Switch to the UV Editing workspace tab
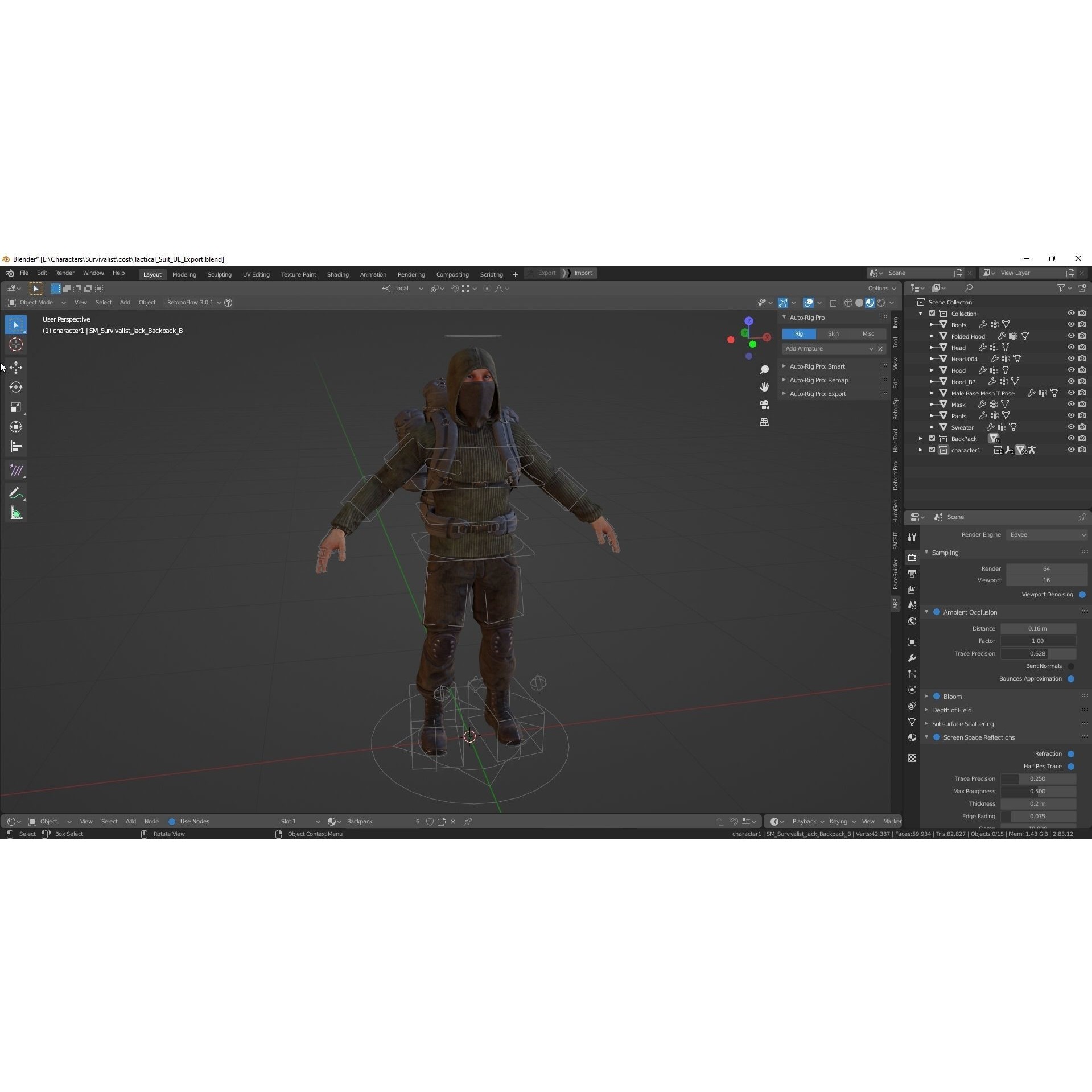This screenshot has width=1092, height=1092. 256,274
